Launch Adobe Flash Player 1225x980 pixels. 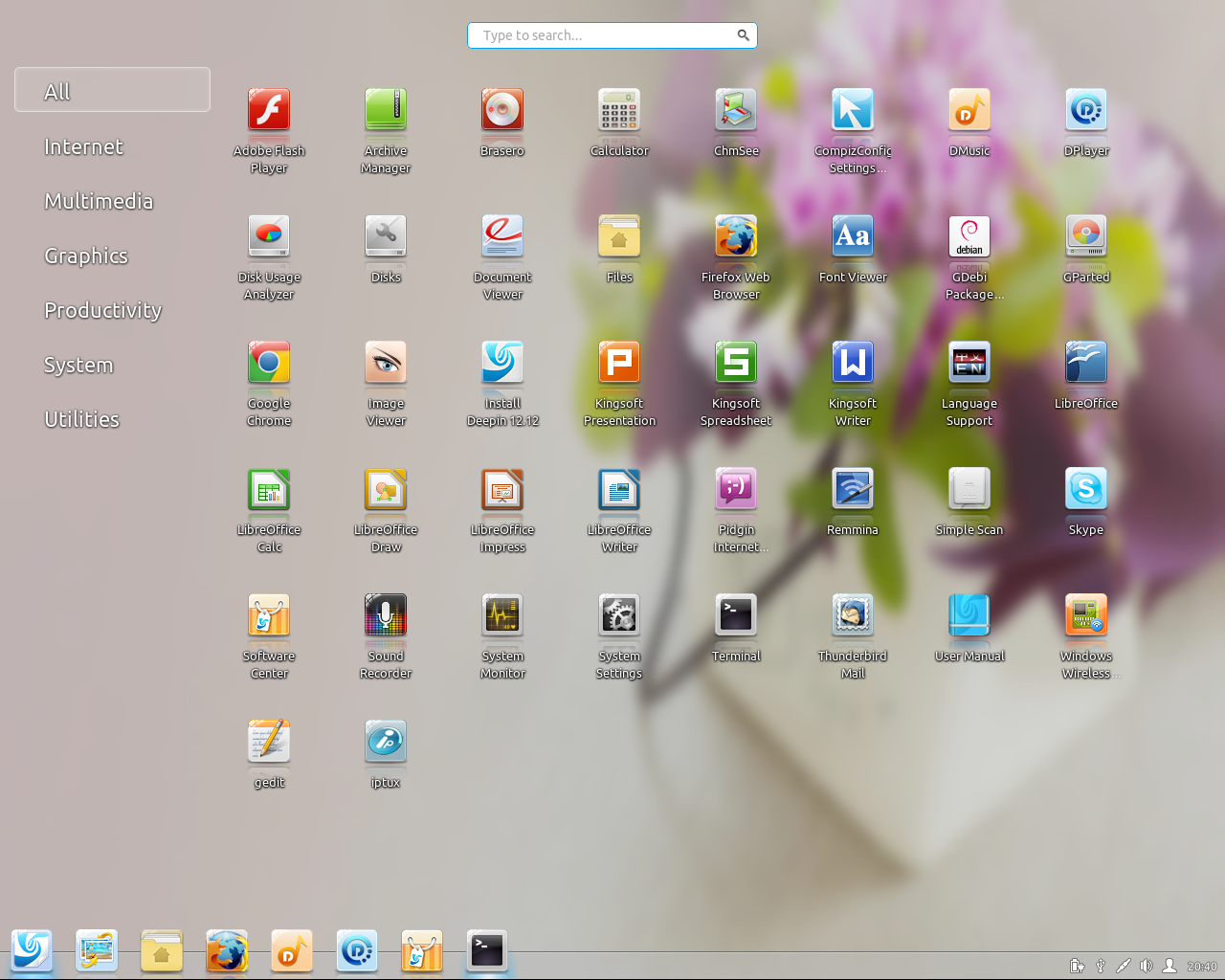[x=269, y=109]
